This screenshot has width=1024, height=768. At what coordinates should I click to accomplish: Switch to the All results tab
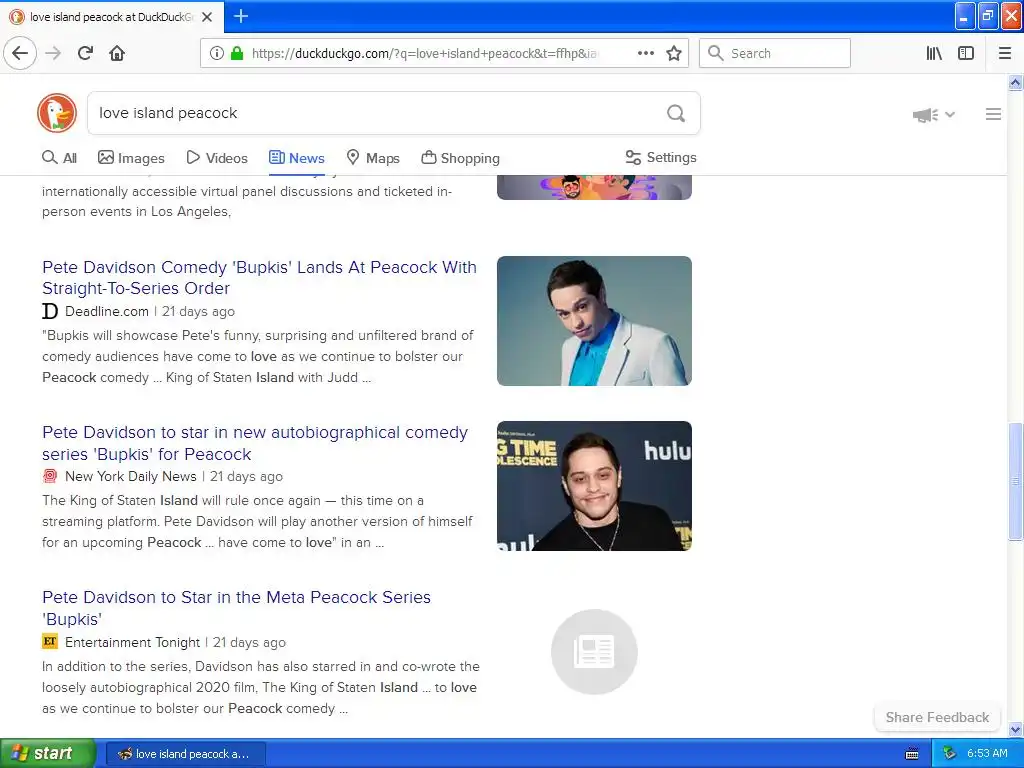pos(59,157)
